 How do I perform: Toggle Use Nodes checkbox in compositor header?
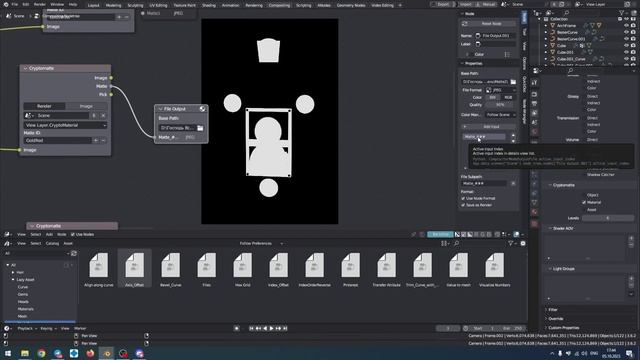(x=73, y=234)
